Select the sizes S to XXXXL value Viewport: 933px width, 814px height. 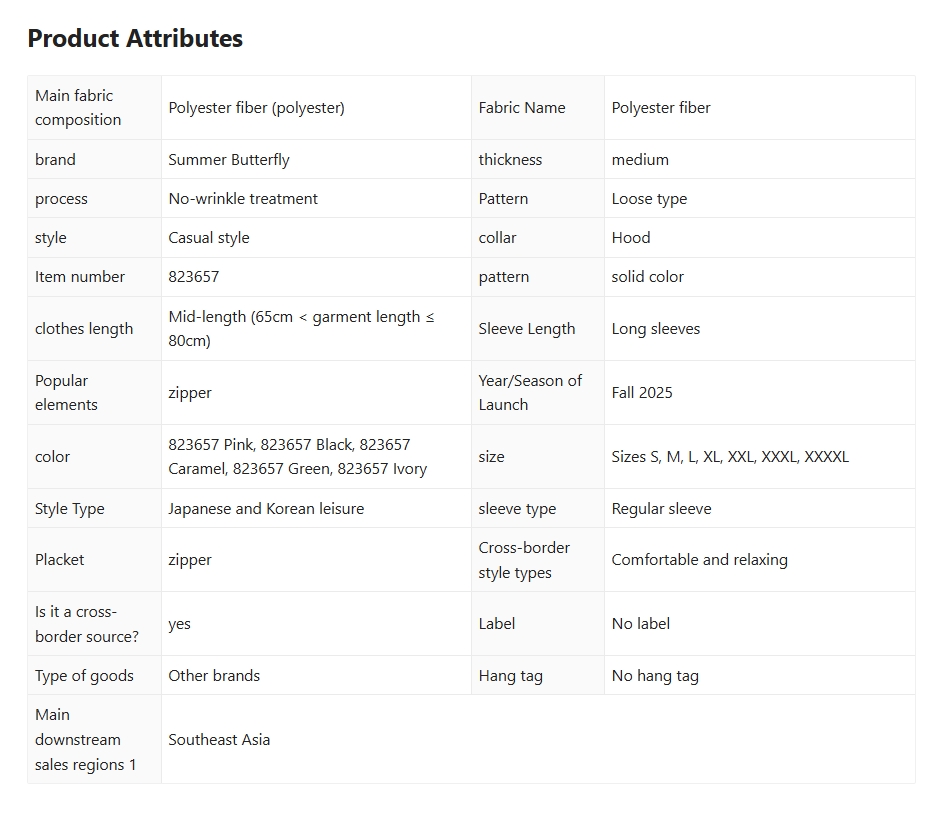(730, 457)
